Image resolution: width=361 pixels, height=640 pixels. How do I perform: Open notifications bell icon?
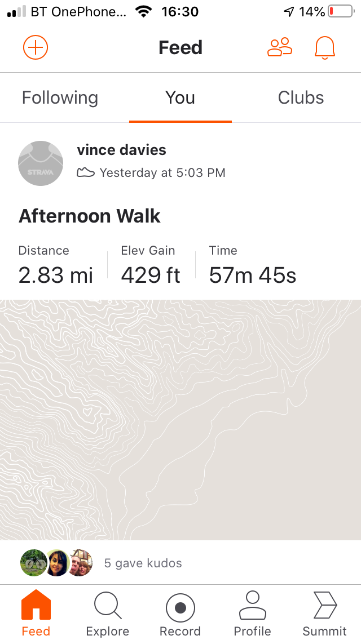click(x=325, y=48)
